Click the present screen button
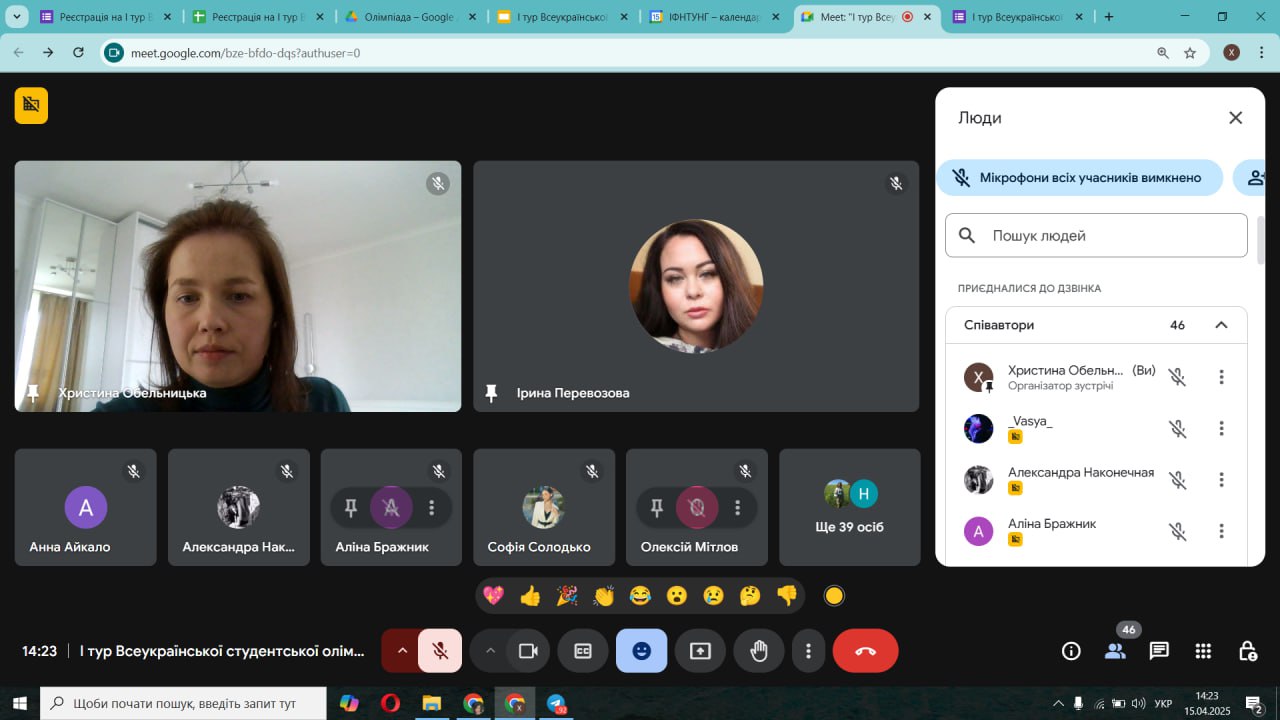 700,651
